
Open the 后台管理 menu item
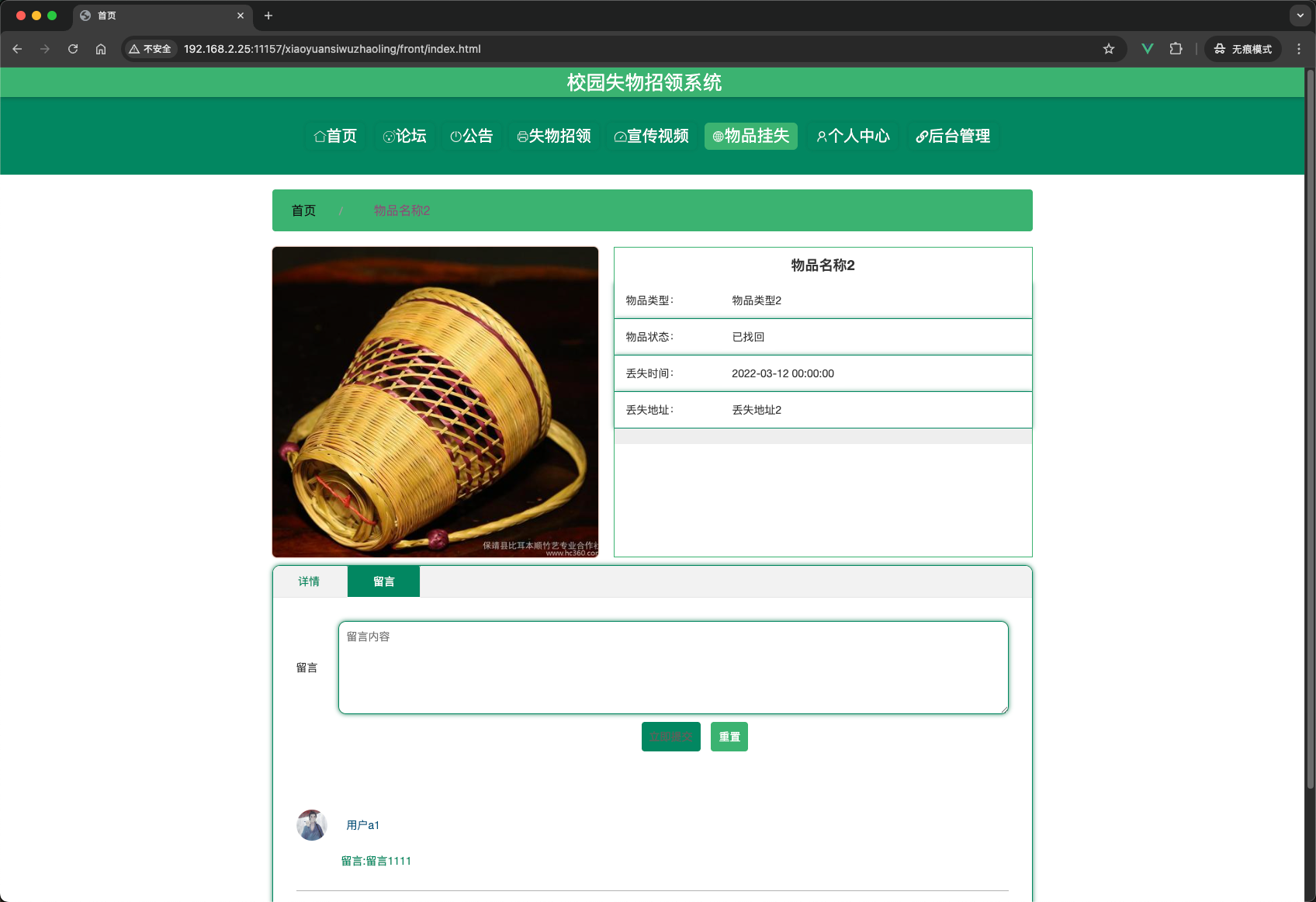[953, 136]
